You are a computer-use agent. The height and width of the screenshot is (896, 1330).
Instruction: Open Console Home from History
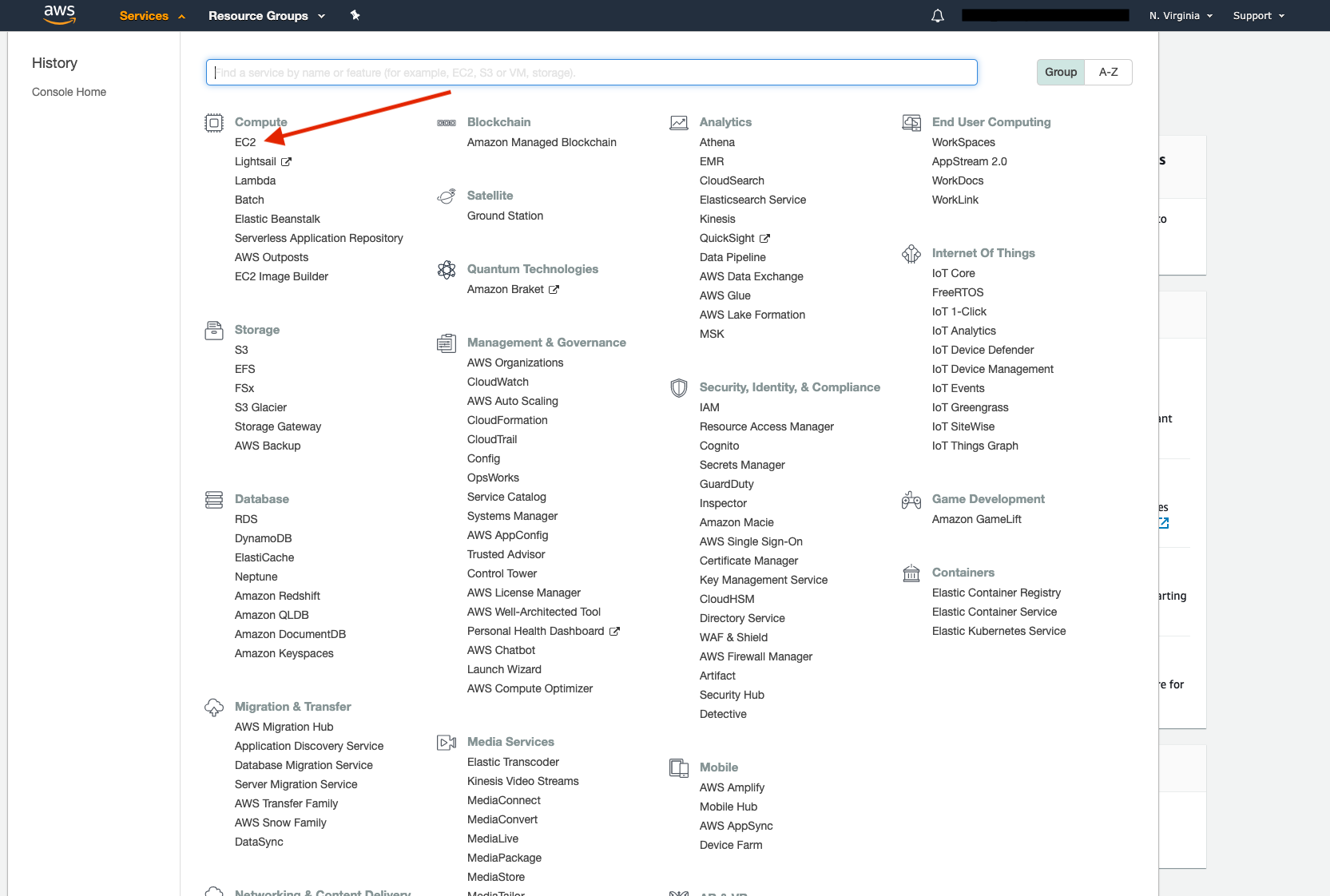[x=69, y=92]
